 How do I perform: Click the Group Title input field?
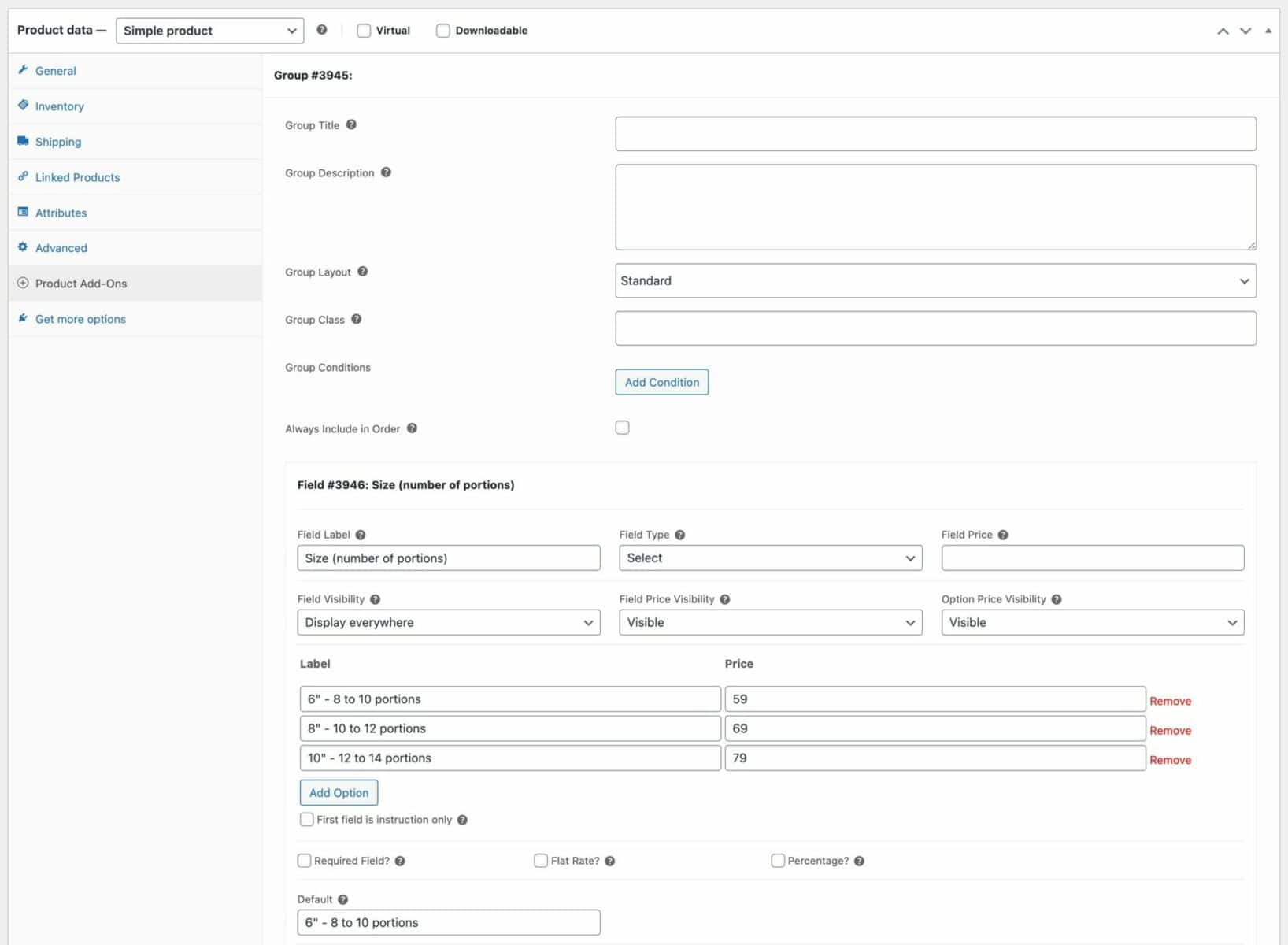[935, 134]
